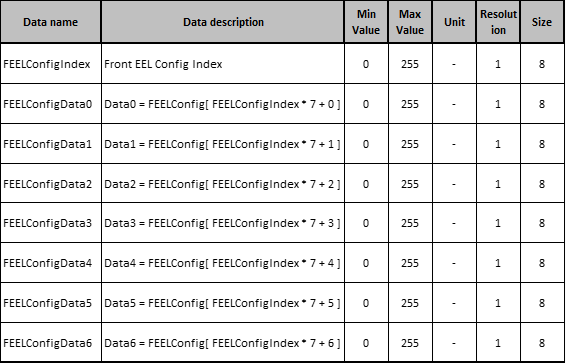The width and height of the screenshot is (566, 364).
Task: Click the Data4 formula description cell
Action: pyautogui.click(x=223, y=263)
